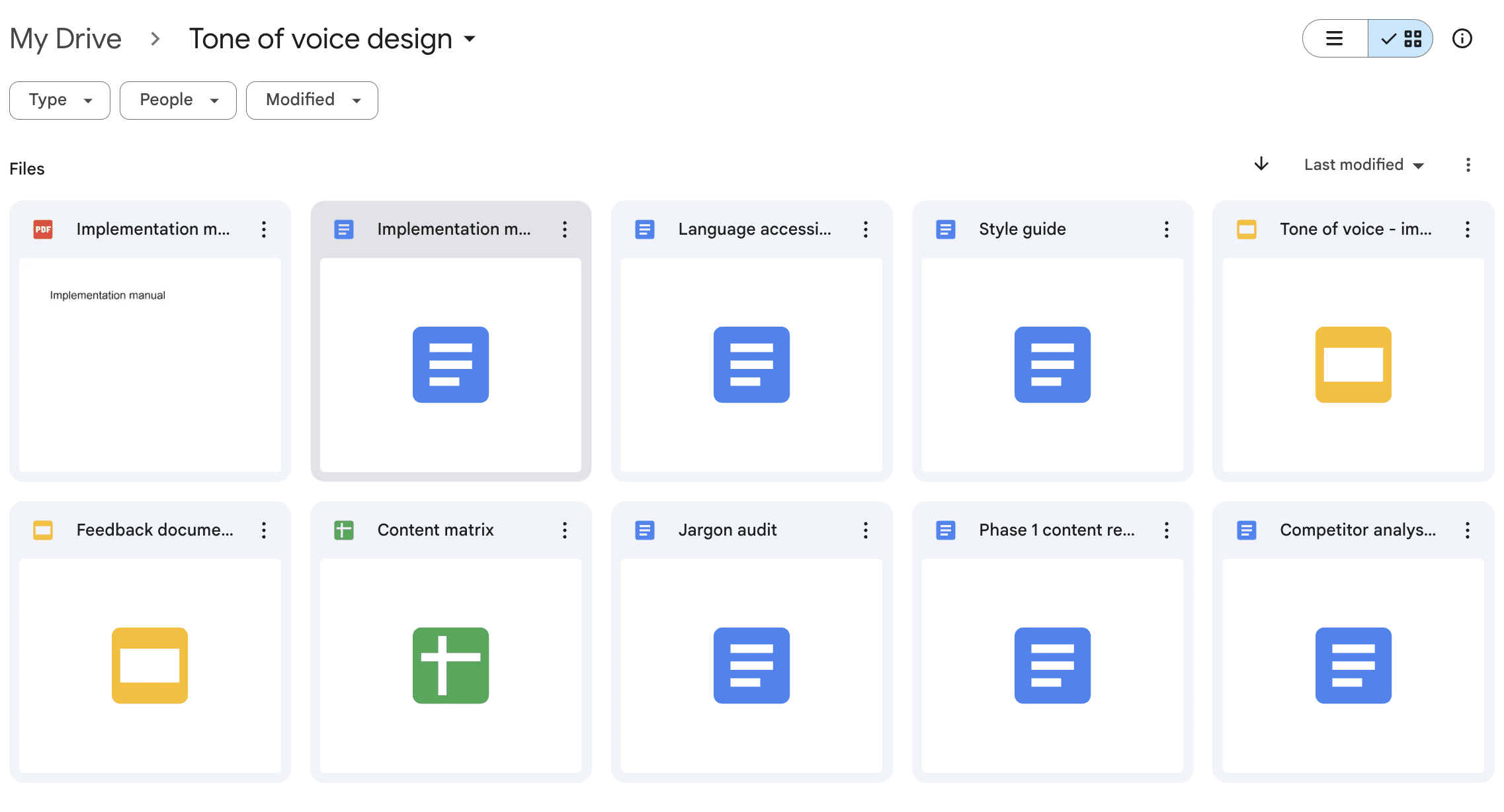
Task: Reverse sort direction arrow
Action: [1261, 164]
